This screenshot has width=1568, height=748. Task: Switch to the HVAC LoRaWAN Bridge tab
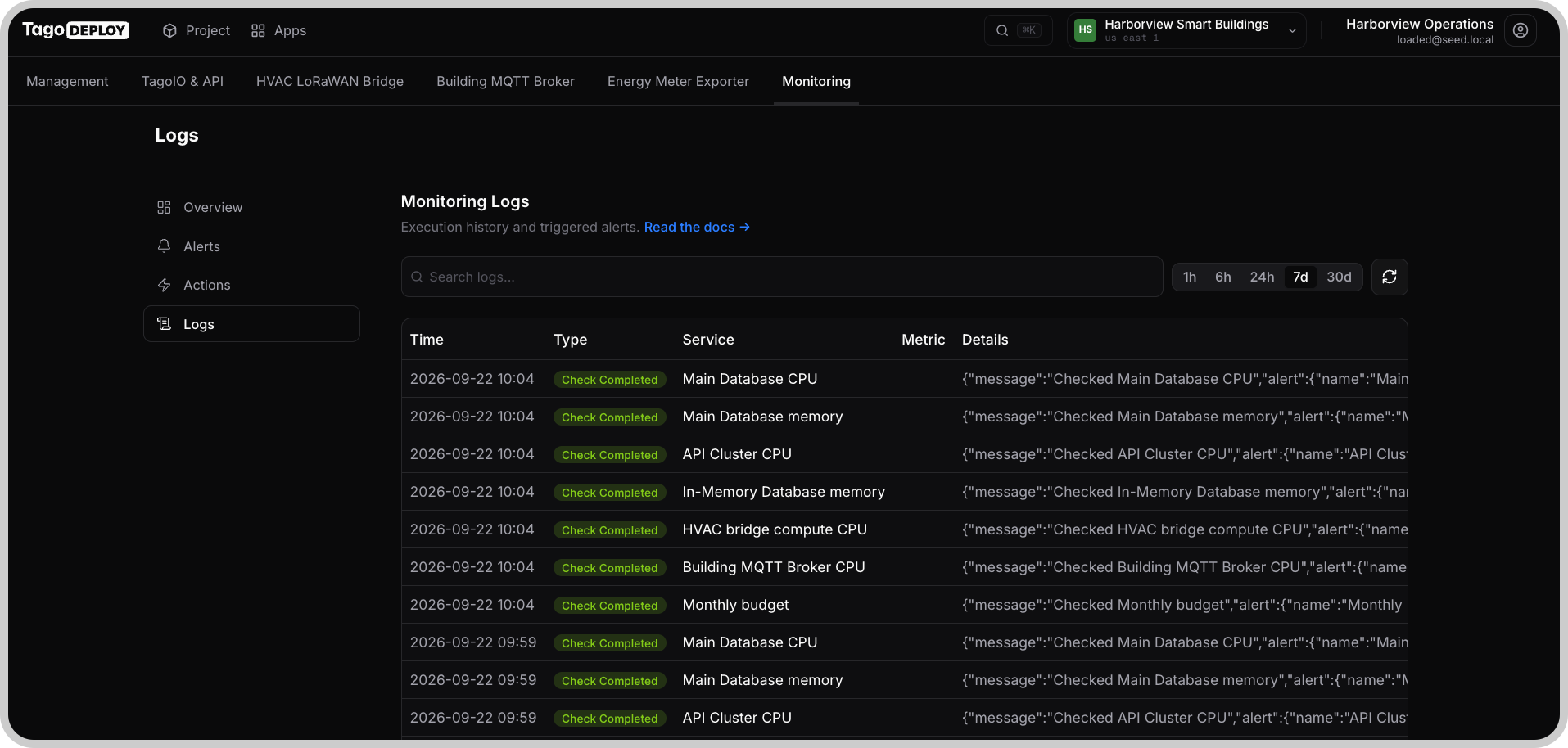coord(330,81)
